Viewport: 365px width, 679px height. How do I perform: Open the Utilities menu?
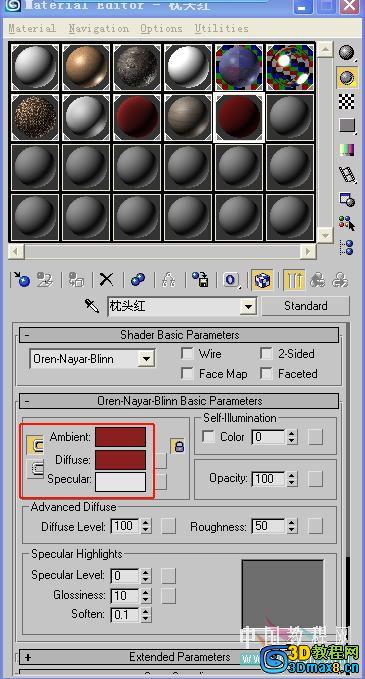221,29
